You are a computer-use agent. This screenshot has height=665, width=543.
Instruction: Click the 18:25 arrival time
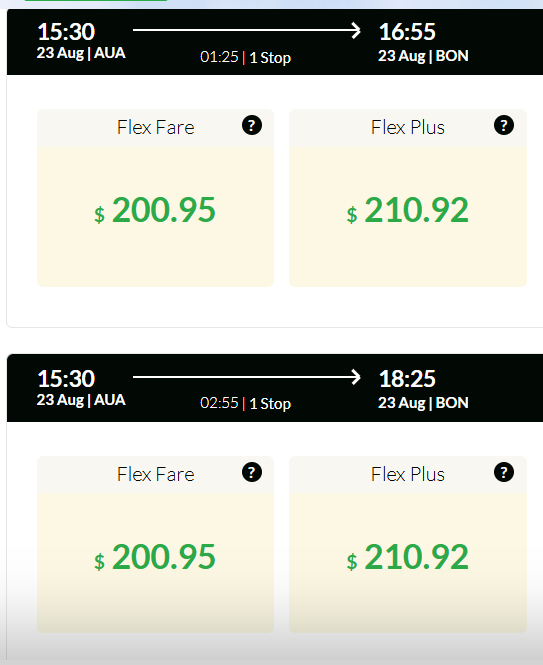click(407, 379)
